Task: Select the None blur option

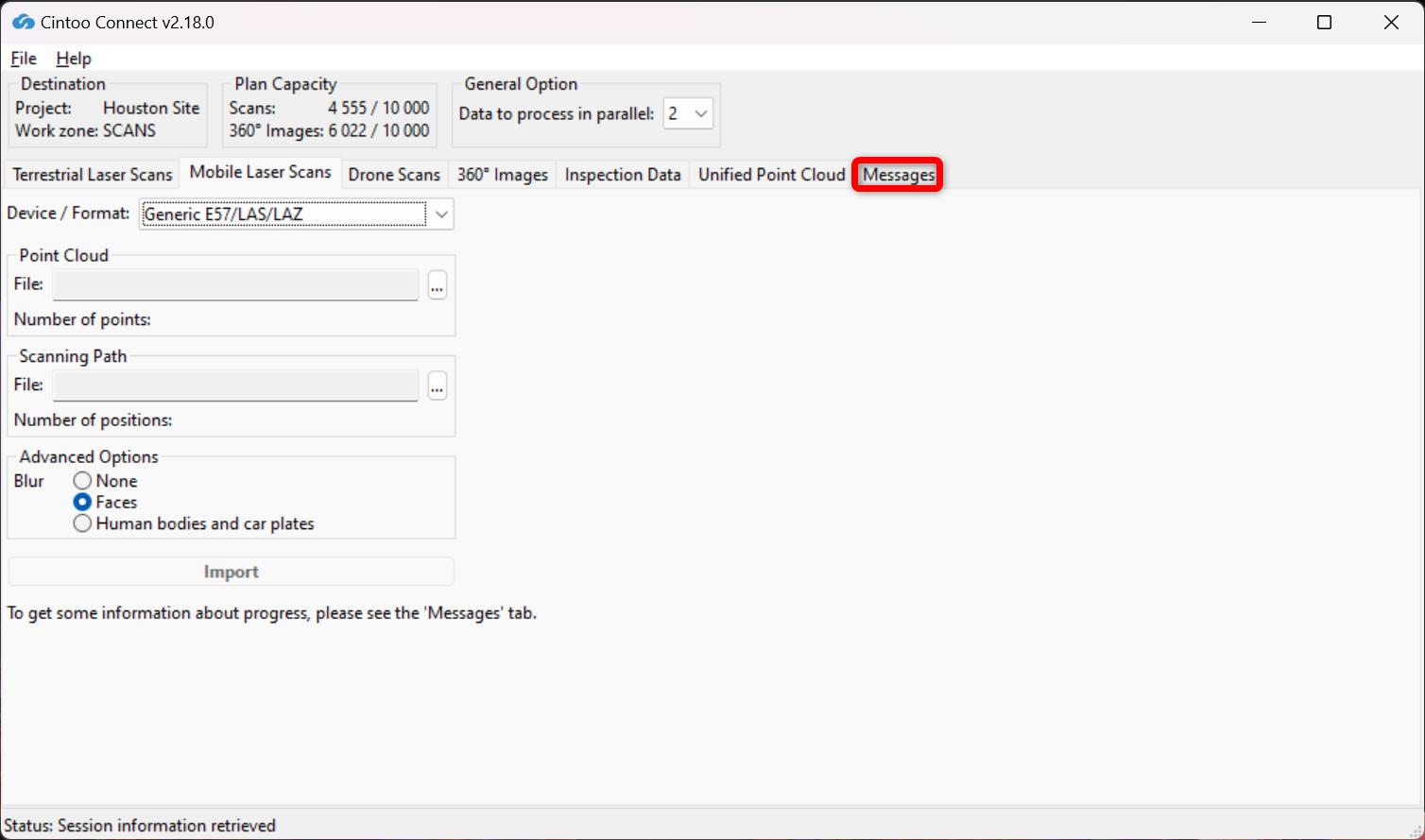Action: (83, 481)
